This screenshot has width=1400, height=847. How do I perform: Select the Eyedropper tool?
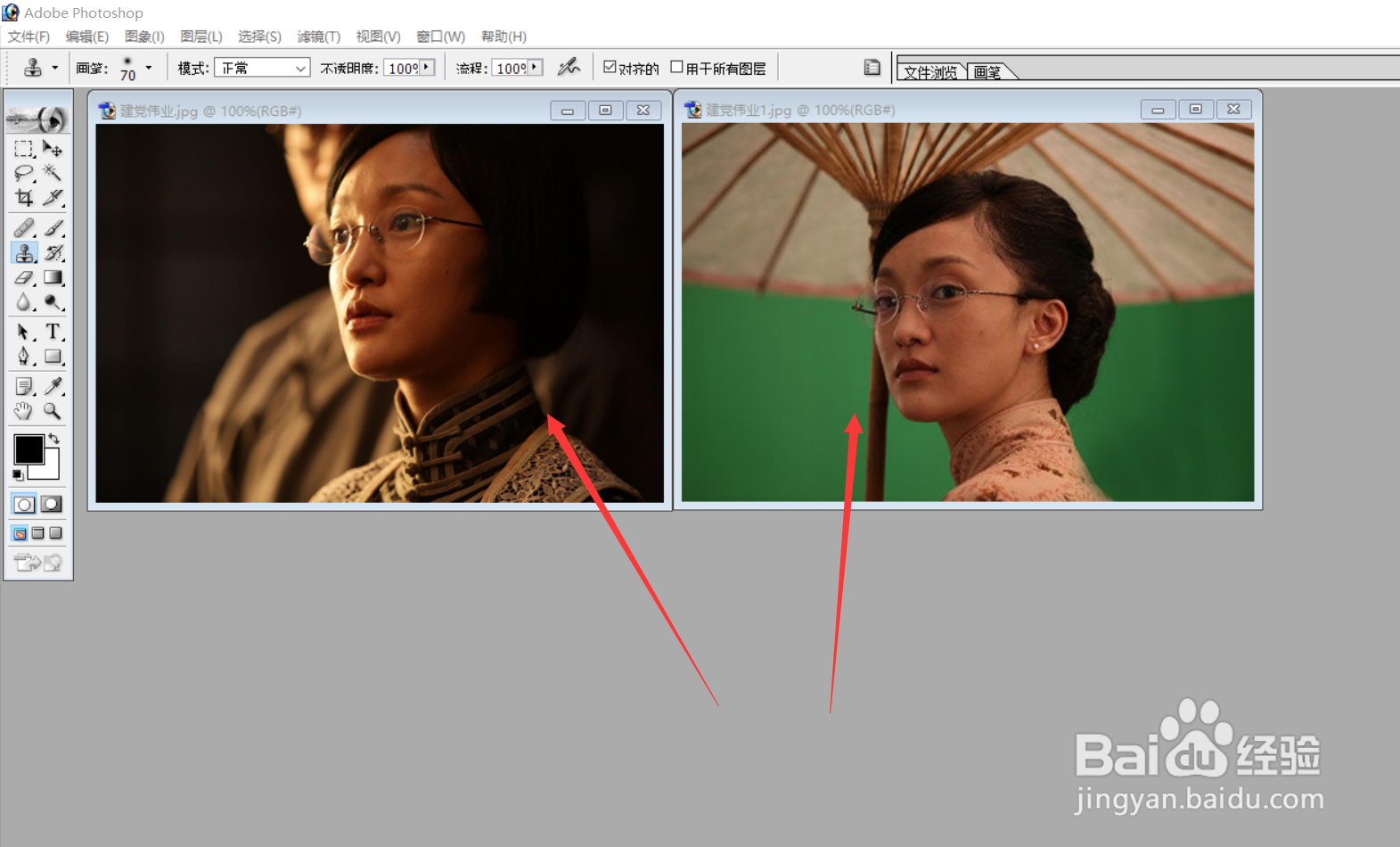click(53, 386)
